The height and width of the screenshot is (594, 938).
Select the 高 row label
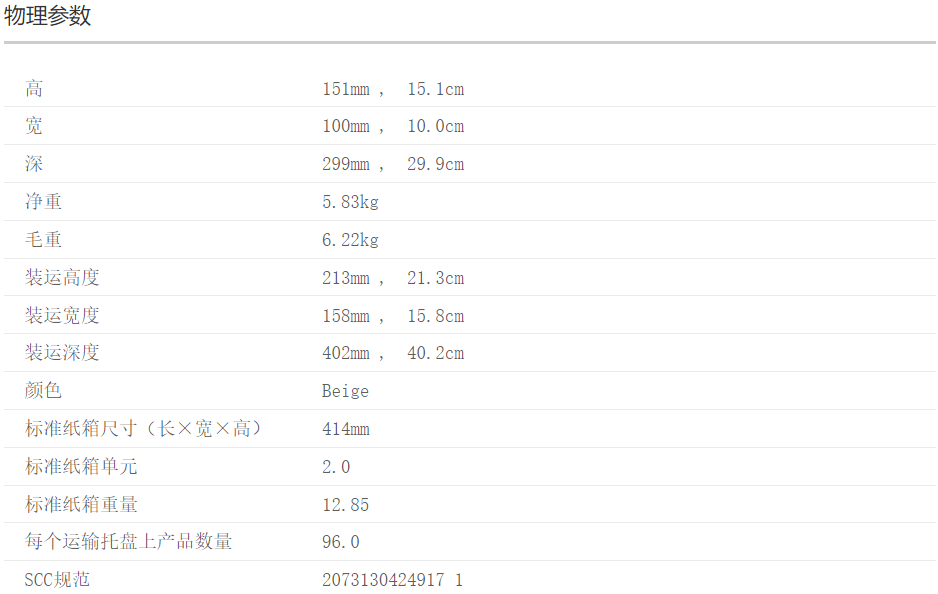[x=34, y=89]
